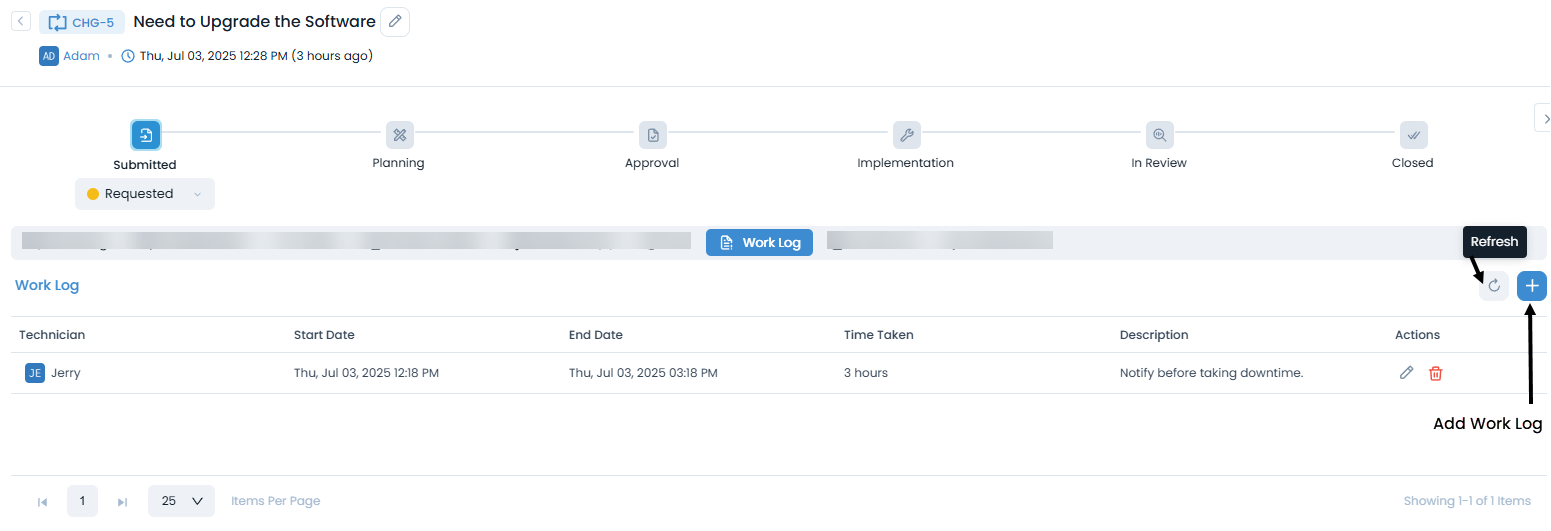Go to page 1
The height and width of the screenshot is (531, 1551).
(x=82, y=501)
